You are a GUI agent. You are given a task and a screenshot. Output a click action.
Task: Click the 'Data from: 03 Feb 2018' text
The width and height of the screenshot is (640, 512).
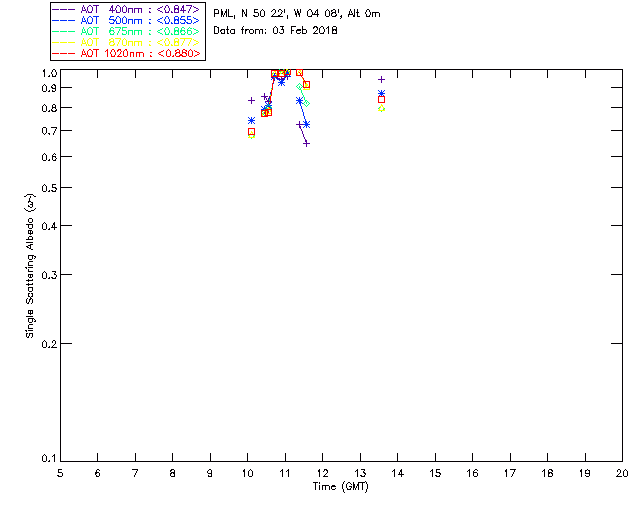[x=275, y=31]
